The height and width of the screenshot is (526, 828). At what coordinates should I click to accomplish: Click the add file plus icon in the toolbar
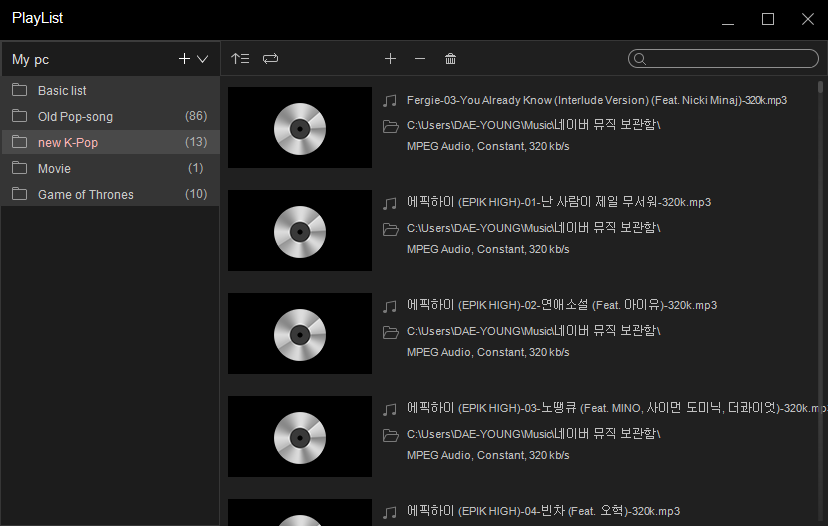point(390,59)
